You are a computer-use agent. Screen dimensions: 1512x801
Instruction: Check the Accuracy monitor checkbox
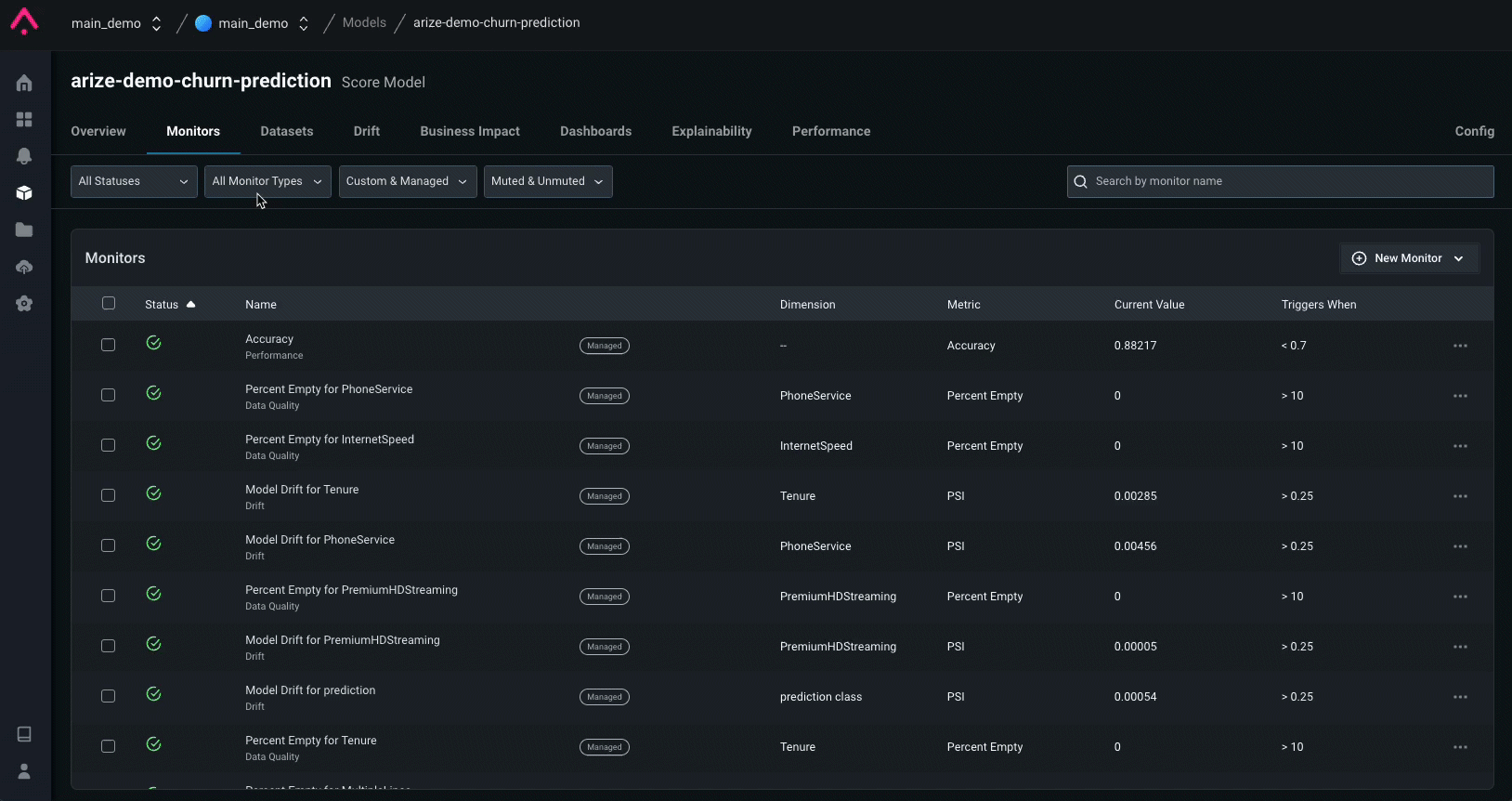[x=109, y=345]
